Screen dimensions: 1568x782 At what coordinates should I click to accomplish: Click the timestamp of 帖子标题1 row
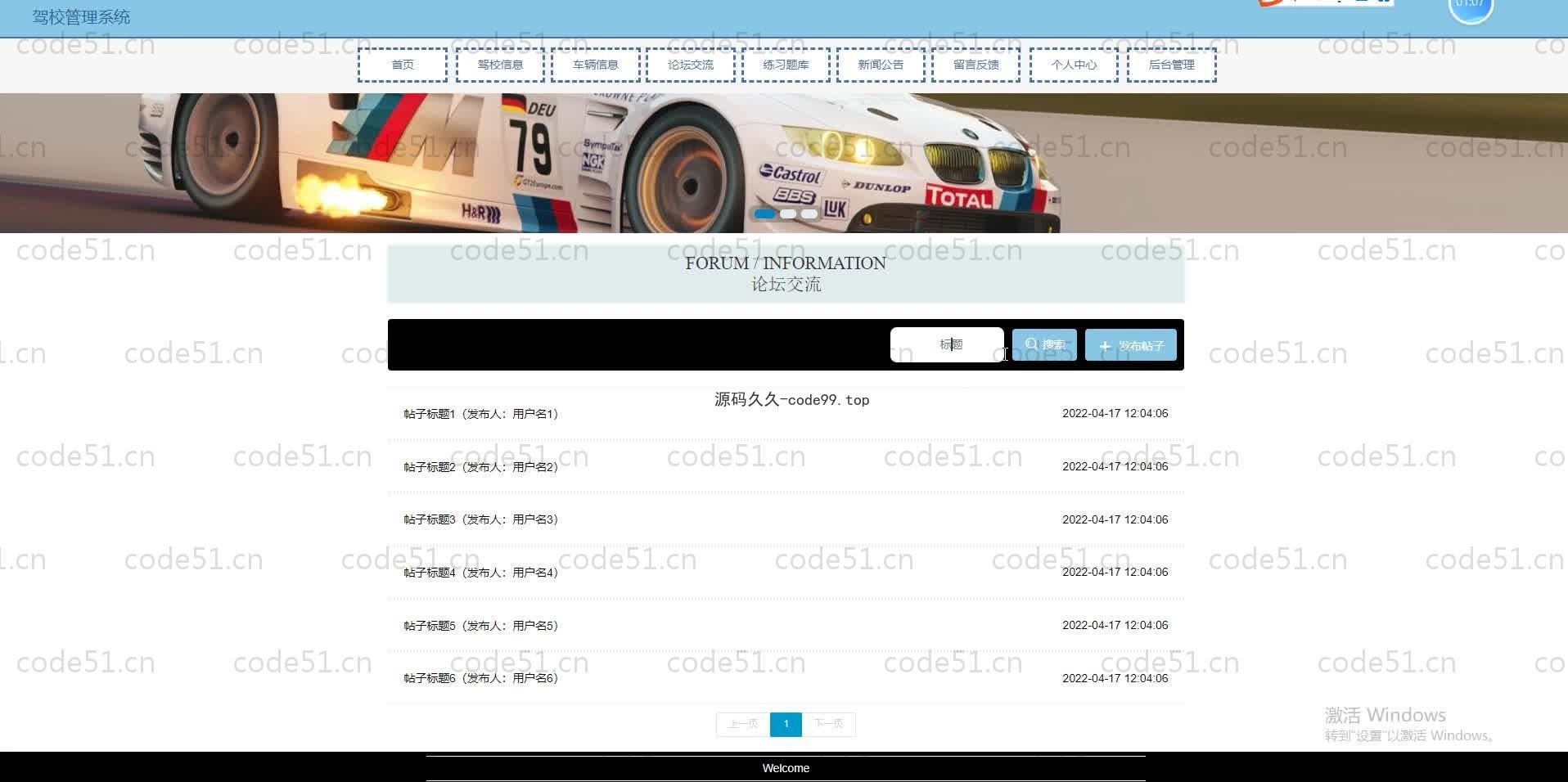click(x=1115, y=414)
